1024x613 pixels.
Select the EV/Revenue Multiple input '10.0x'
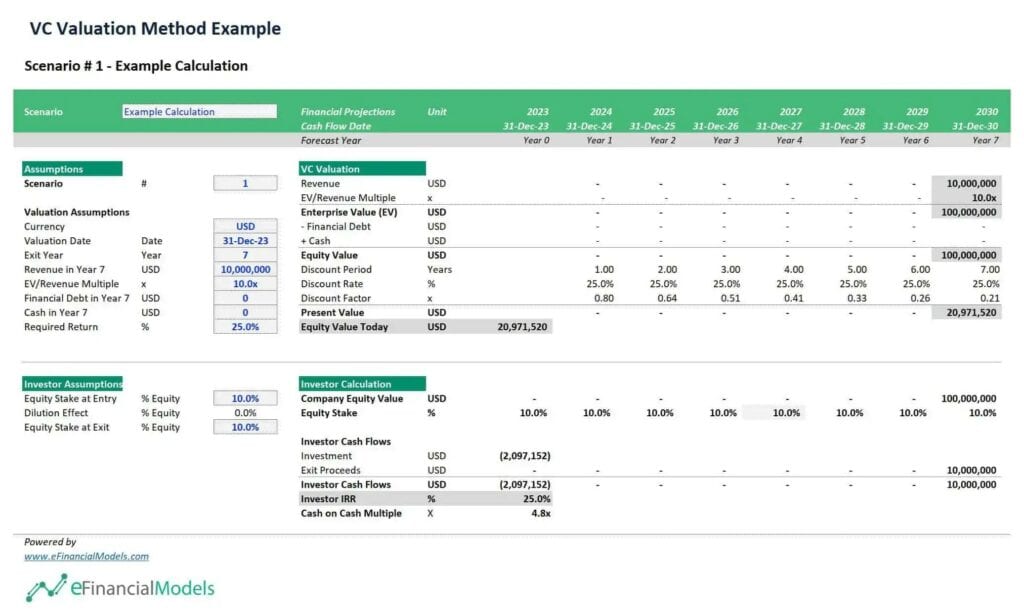(x=245, y=284)
